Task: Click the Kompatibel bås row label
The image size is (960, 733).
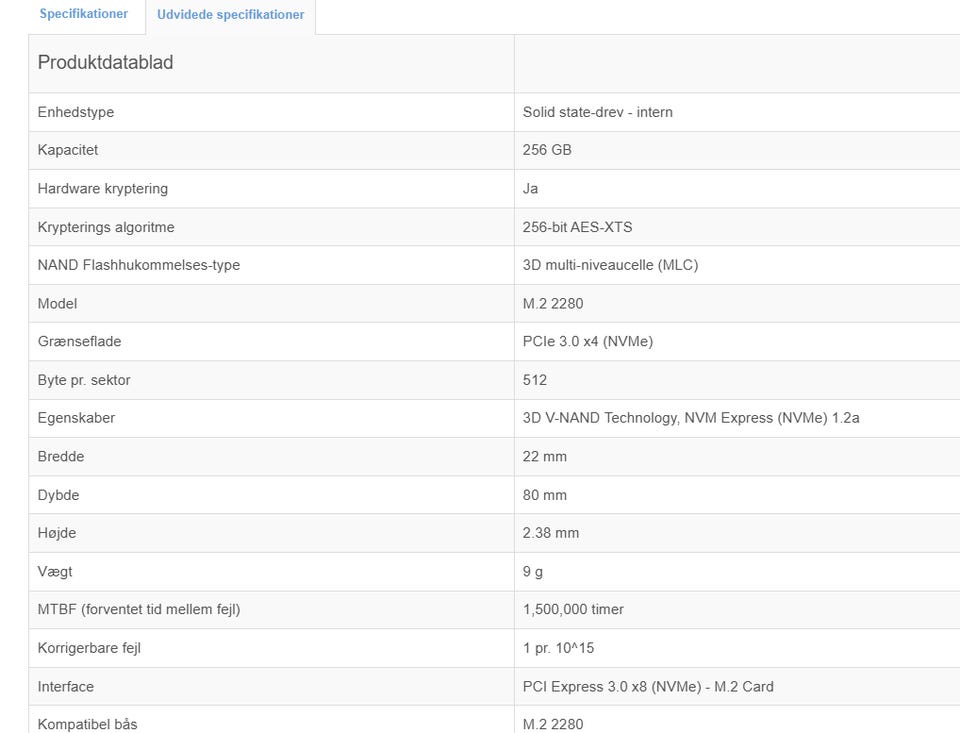Action: [87, 724]
